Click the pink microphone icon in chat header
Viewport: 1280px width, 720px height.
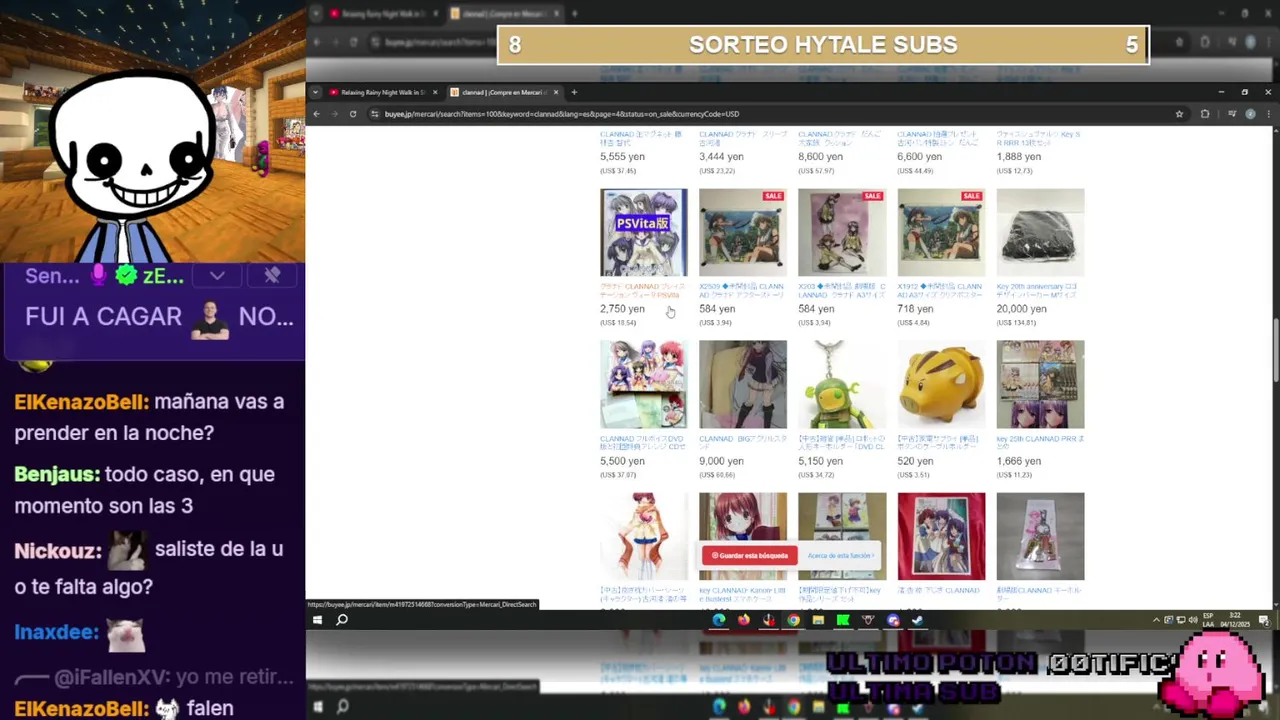(99, 275)
